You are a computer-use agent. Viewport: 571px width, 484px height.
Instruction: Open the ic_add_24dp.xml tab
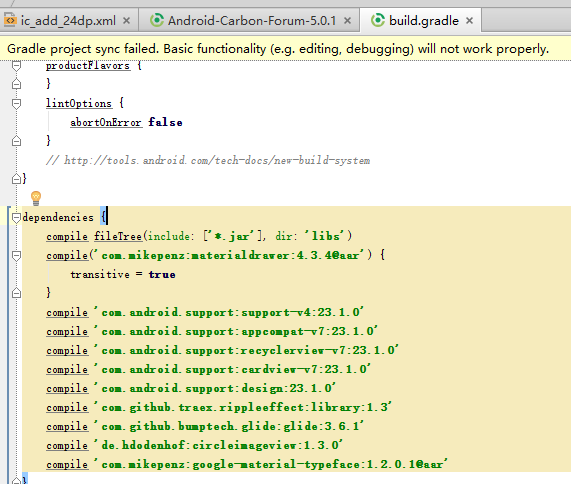click(x=68, y=21)
